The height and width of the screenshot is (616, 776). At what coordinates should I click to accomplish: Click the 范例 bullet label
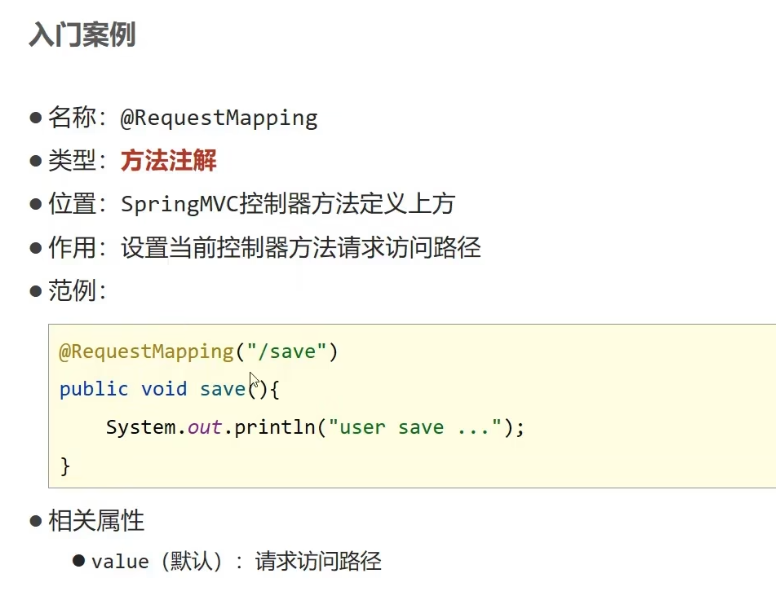coord(72,290)
